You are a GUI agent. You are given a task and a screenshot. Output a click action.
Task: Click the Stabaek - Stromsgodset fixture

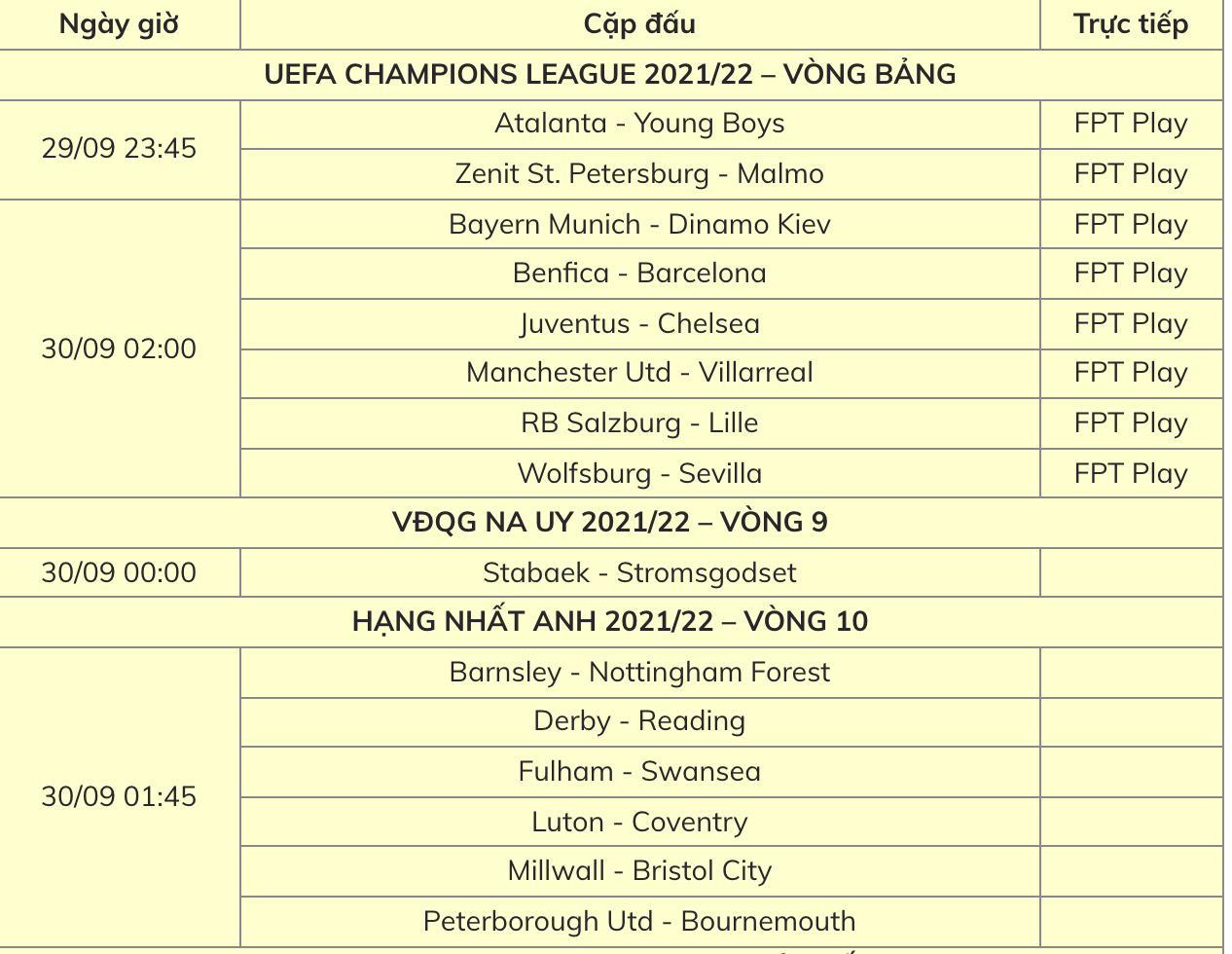639,572
